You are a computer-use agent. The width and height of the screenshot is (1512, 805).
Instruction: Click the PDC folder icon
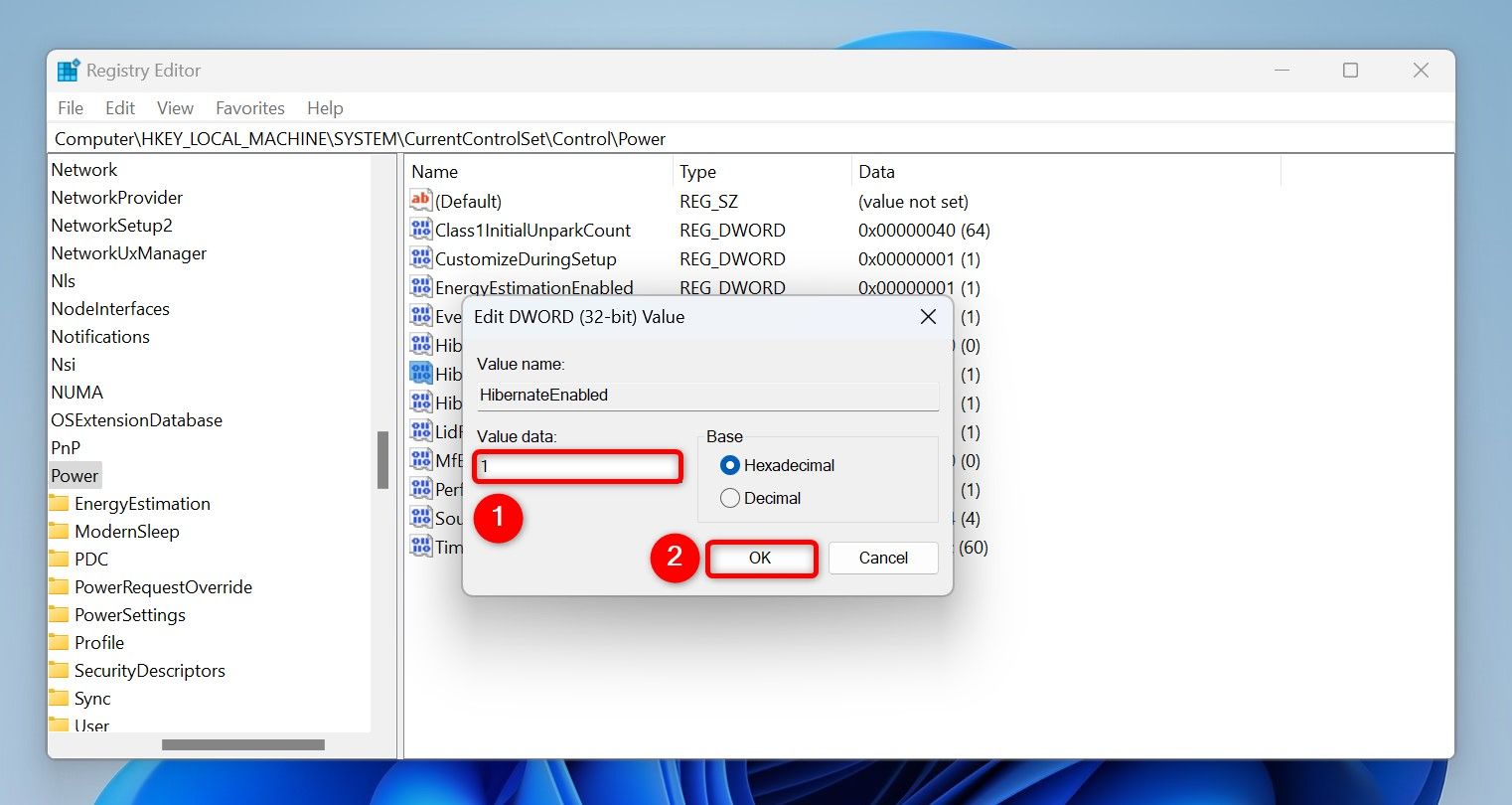(x=59, y=560)
